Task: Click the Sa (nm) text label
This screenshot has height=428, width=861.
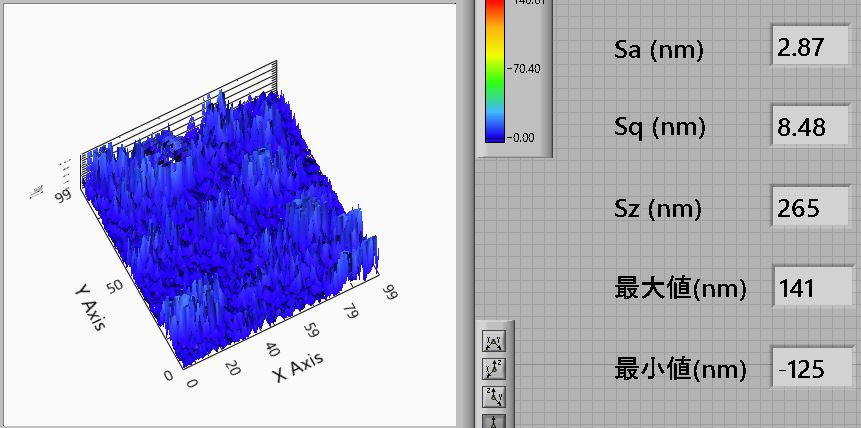Action: tap(658, 50)
